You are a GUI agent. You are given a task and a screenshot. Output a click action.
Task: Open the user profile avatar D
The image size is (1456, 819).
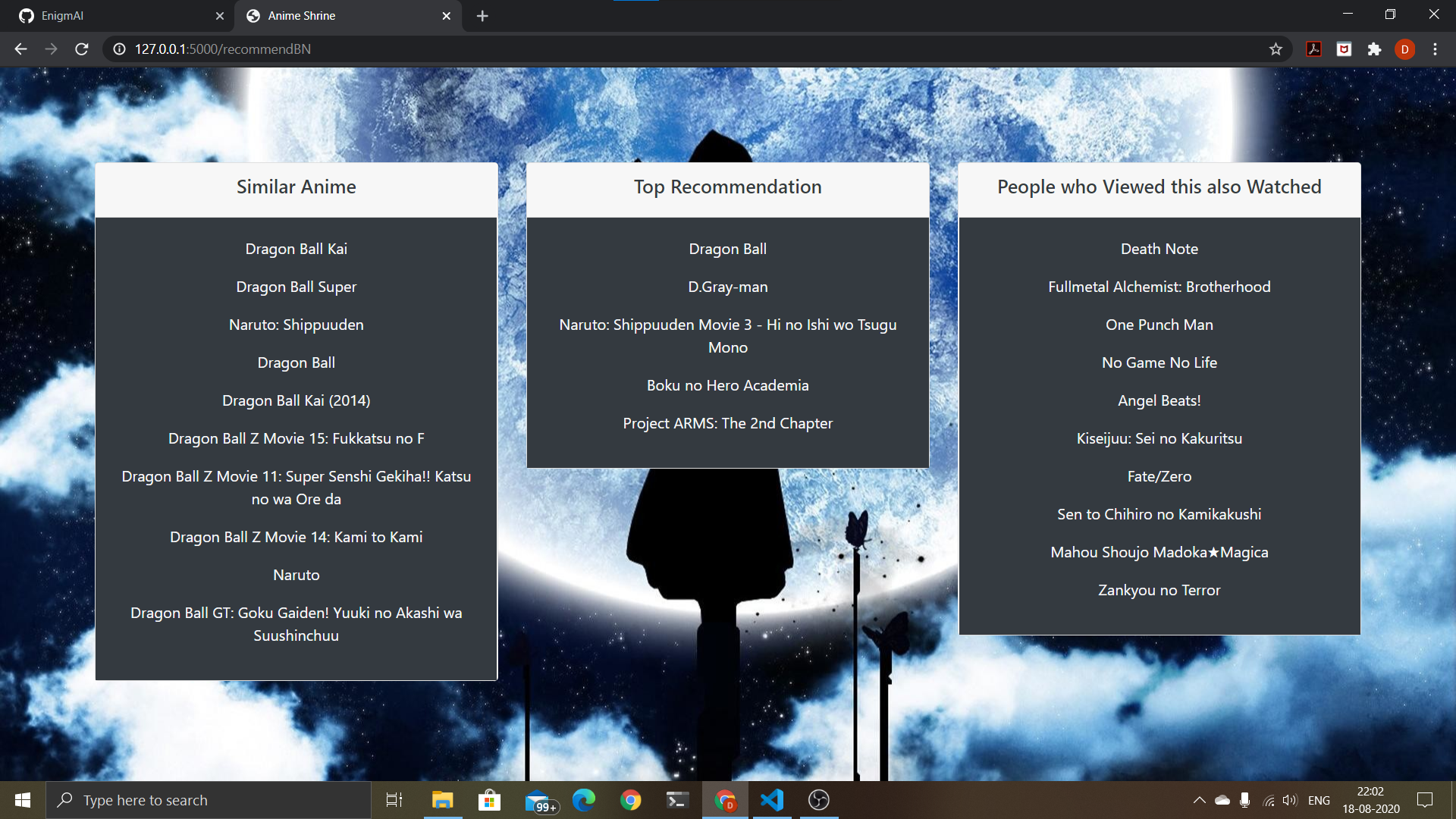tap(1404, 49)
